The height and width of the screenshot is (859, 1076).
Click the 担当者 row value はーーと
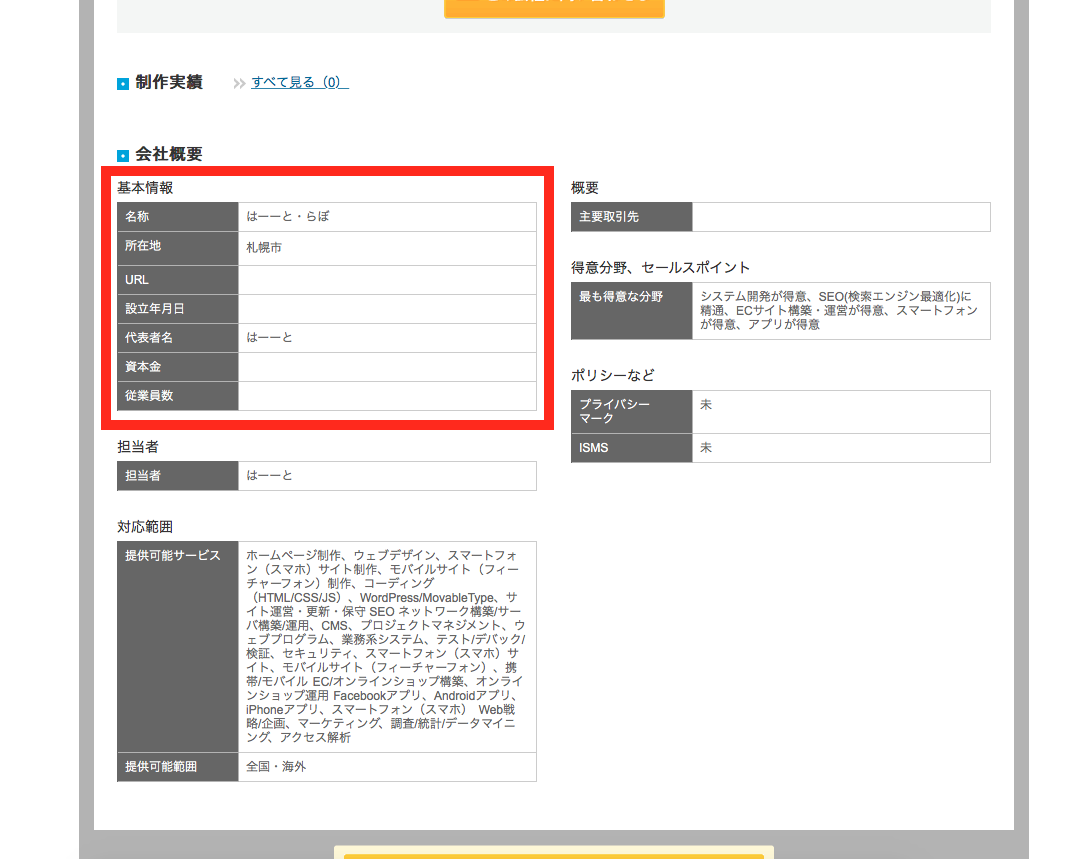pyautogui.click(x=270, y=476)
